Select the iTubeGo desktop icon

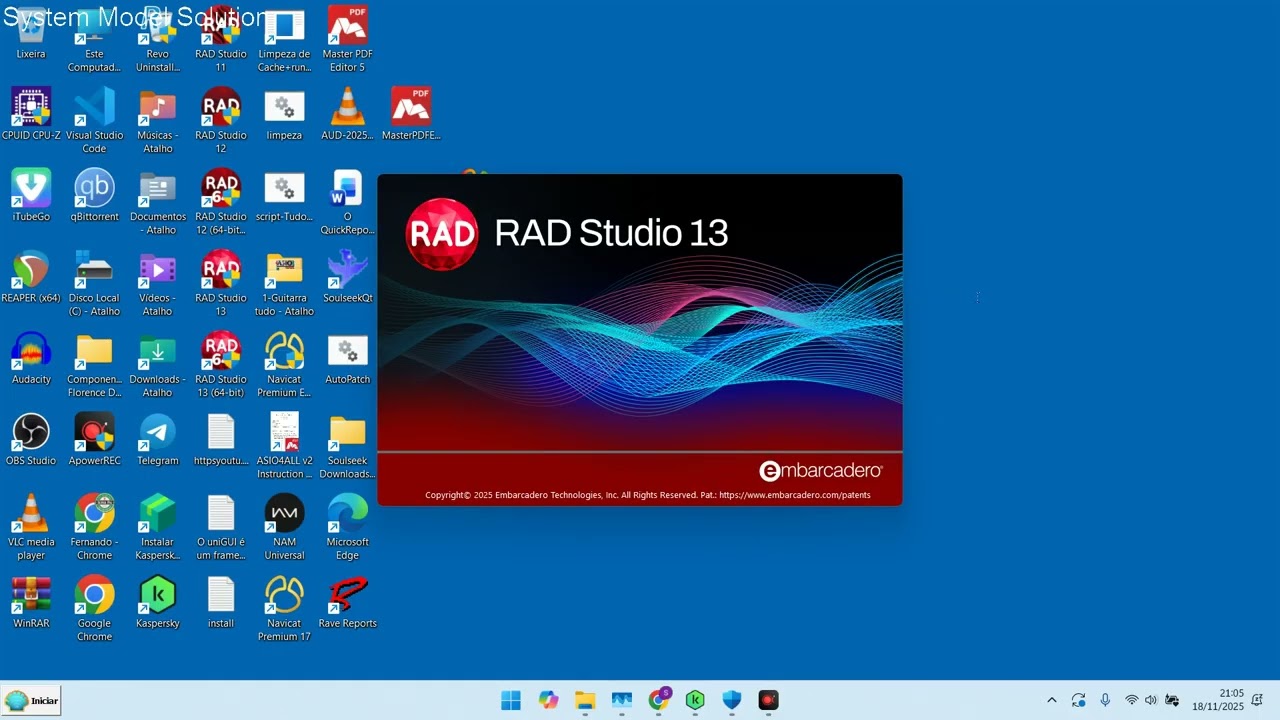click(x=31, y=195)
